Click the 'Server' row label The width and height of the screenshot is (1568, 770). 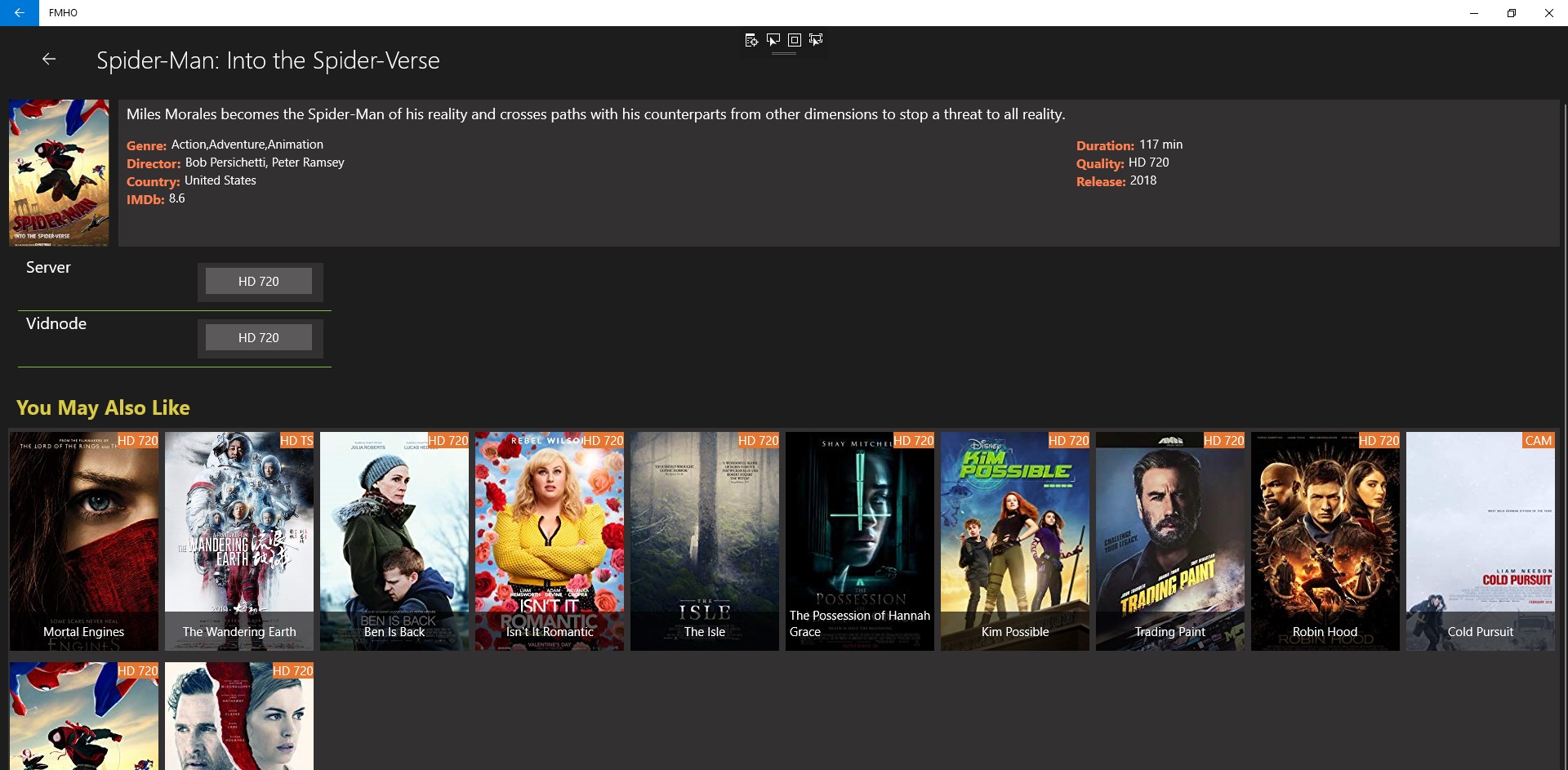tap(48, 267)
